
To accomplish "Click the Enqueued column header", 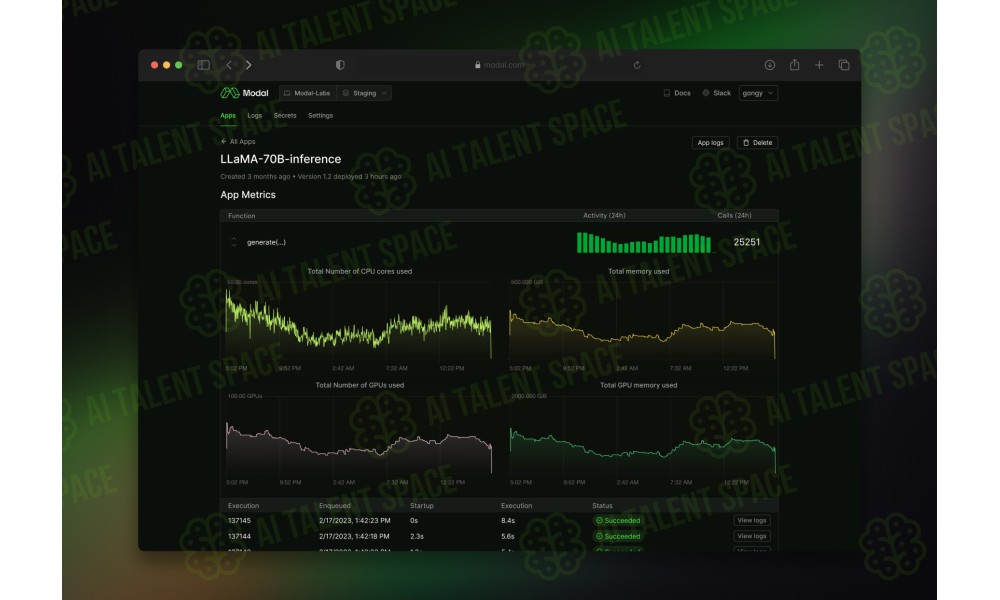I will point(335,506).
